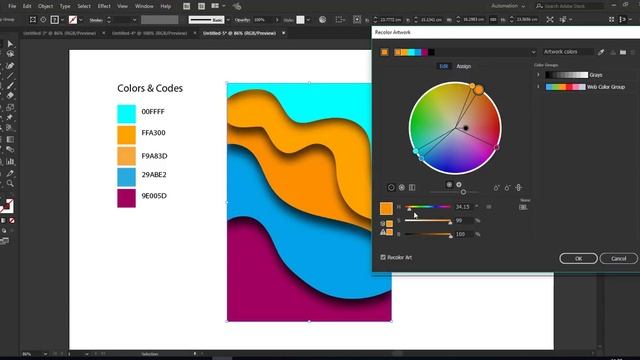Viewport: 640px width, 360px height.
Task: Open the harmony rules dropdown arrow
Action: [x=533, y=52]
